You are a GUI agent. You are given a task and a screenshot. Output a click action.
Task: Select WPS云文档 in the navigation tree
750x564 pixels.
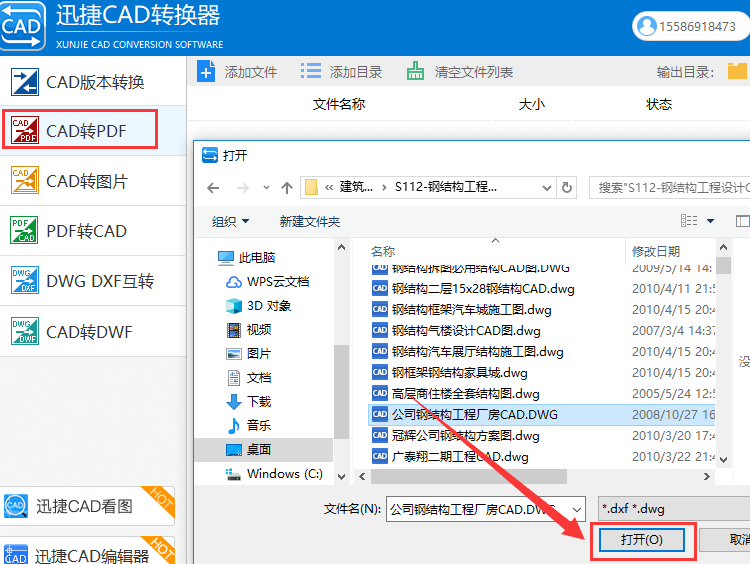click(267, 282)
